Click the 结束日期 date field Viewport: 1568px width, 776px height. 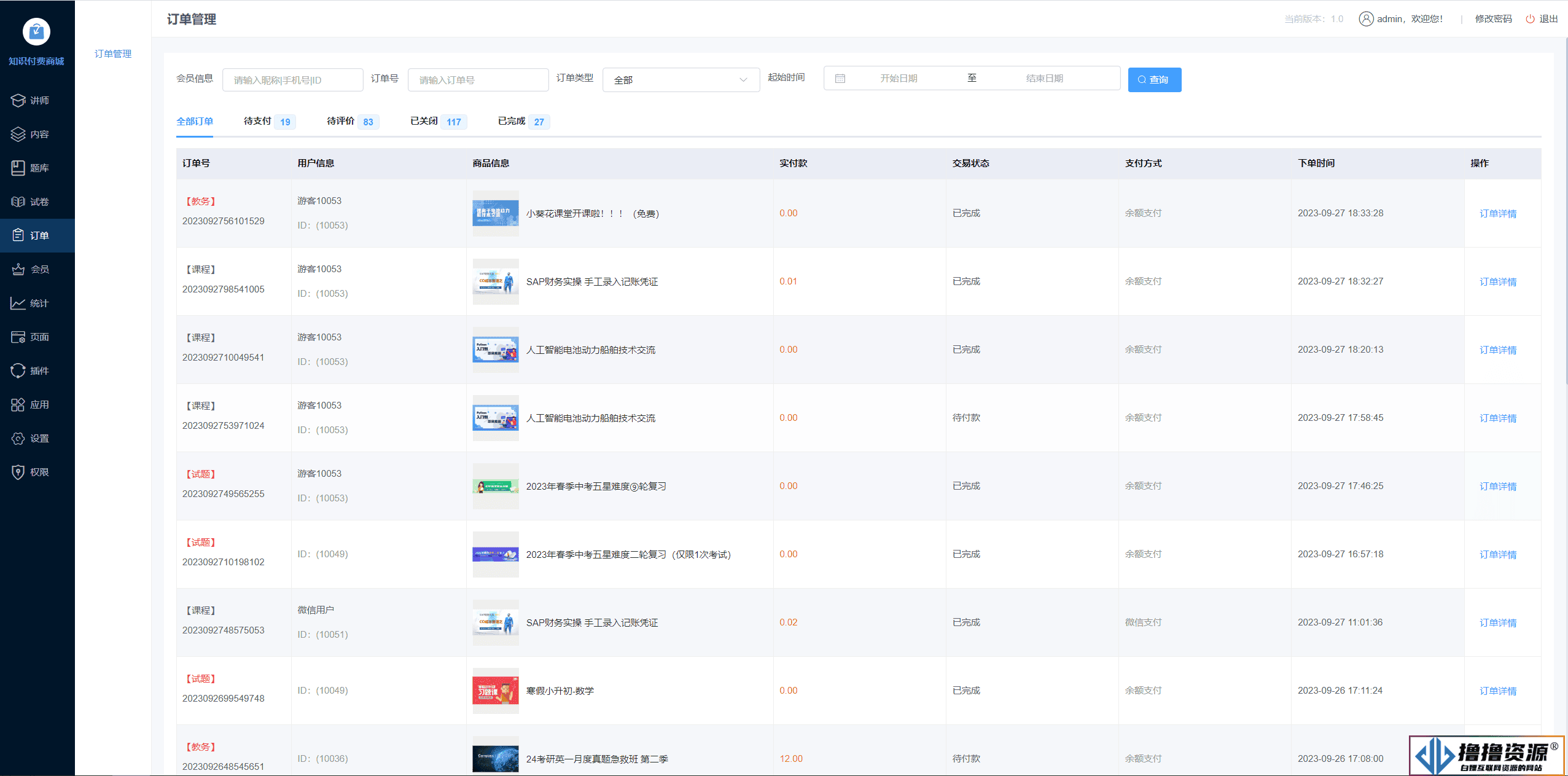coord(1044,79)
